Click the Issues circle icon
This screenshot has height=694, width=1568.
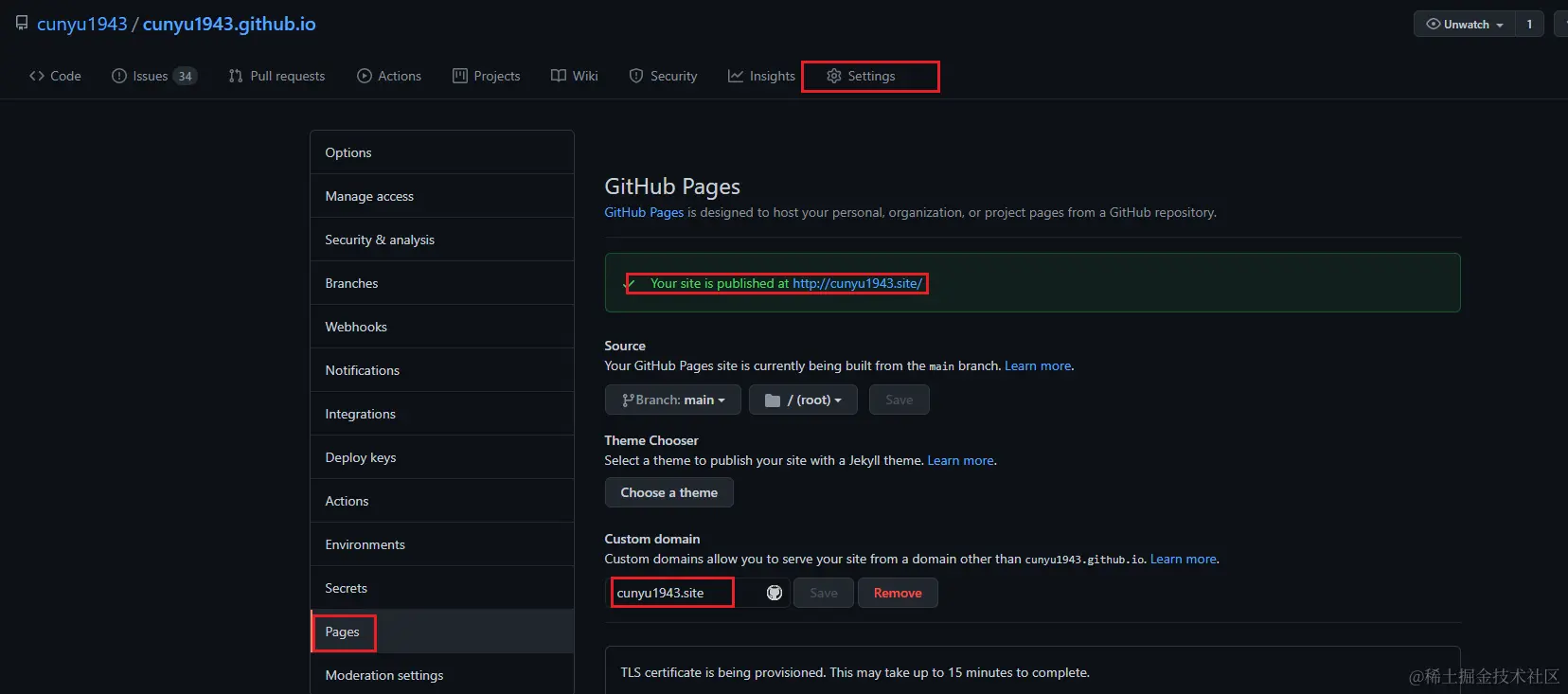[x=119, y=76]
